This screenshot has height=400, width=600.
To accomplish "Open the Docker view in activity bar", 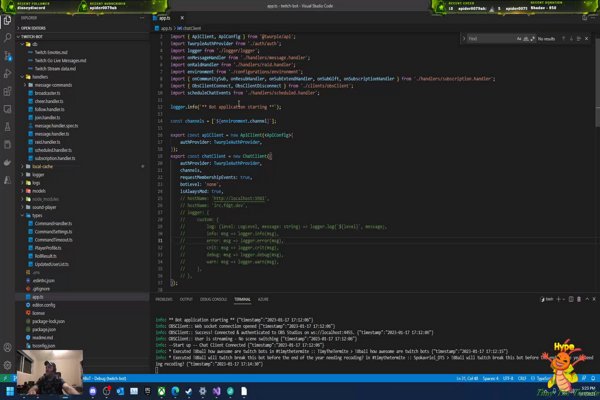I will [7, 162].
